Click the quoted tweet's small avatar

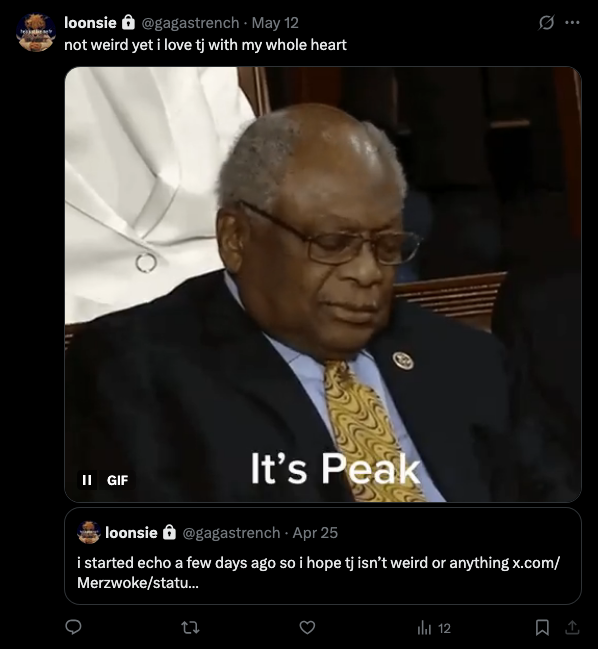point(89,532)
